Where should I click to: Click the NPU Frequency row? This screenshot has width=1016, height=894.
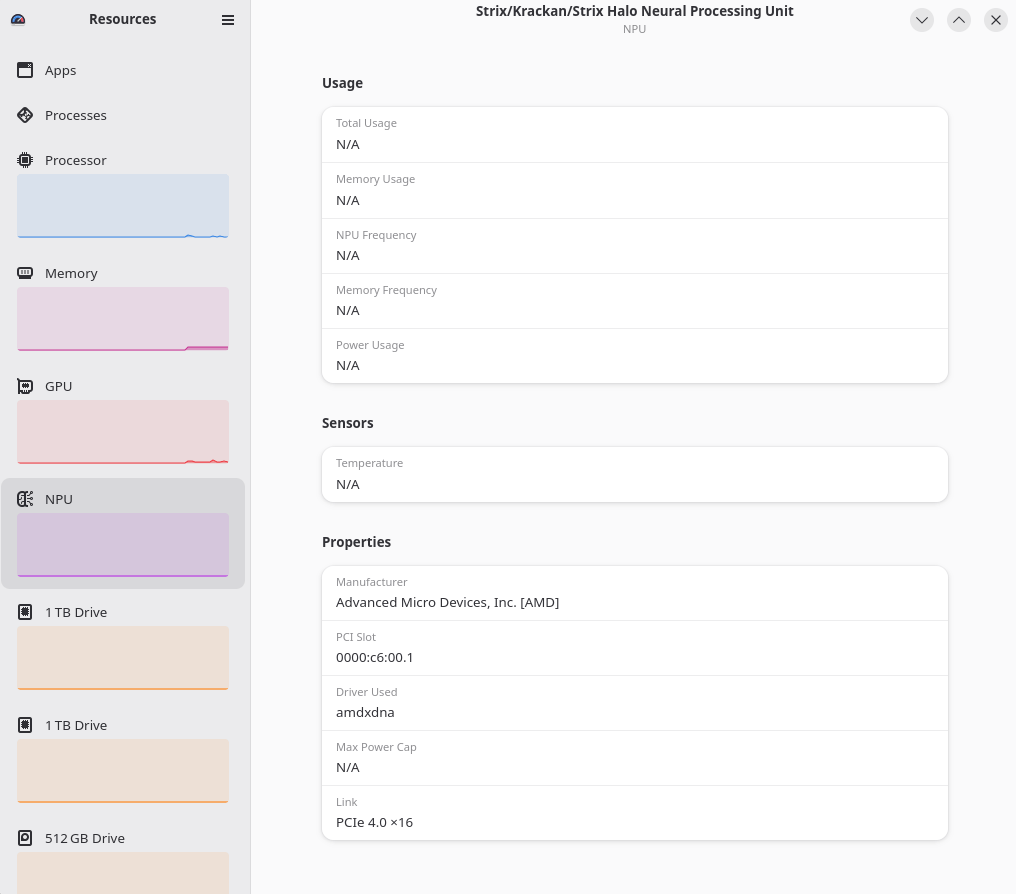click(635, 246)
